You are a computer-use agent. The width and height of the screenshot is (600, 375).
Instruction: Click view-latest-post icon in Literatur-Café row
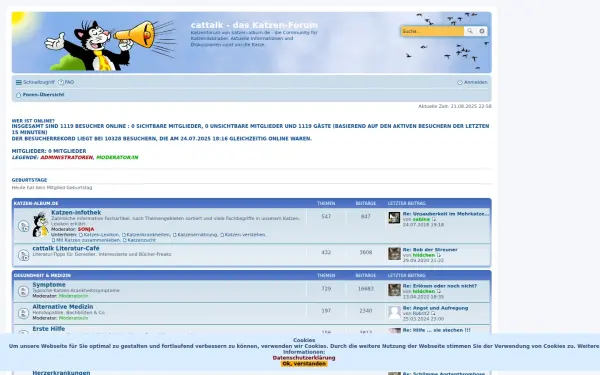[439, 255]
